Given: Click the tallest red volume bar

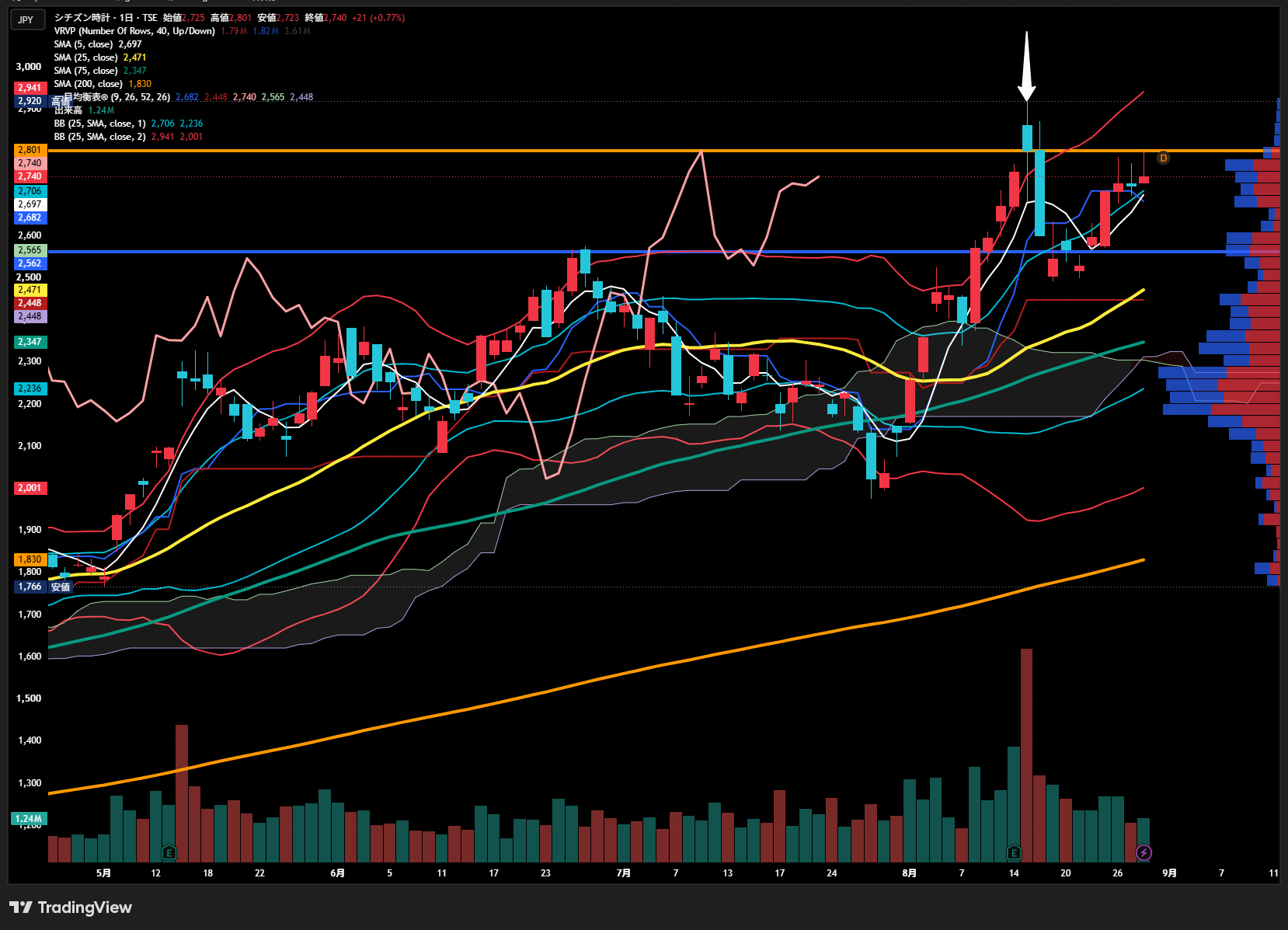Looking at the screenshot, I should click(1026, 755).
